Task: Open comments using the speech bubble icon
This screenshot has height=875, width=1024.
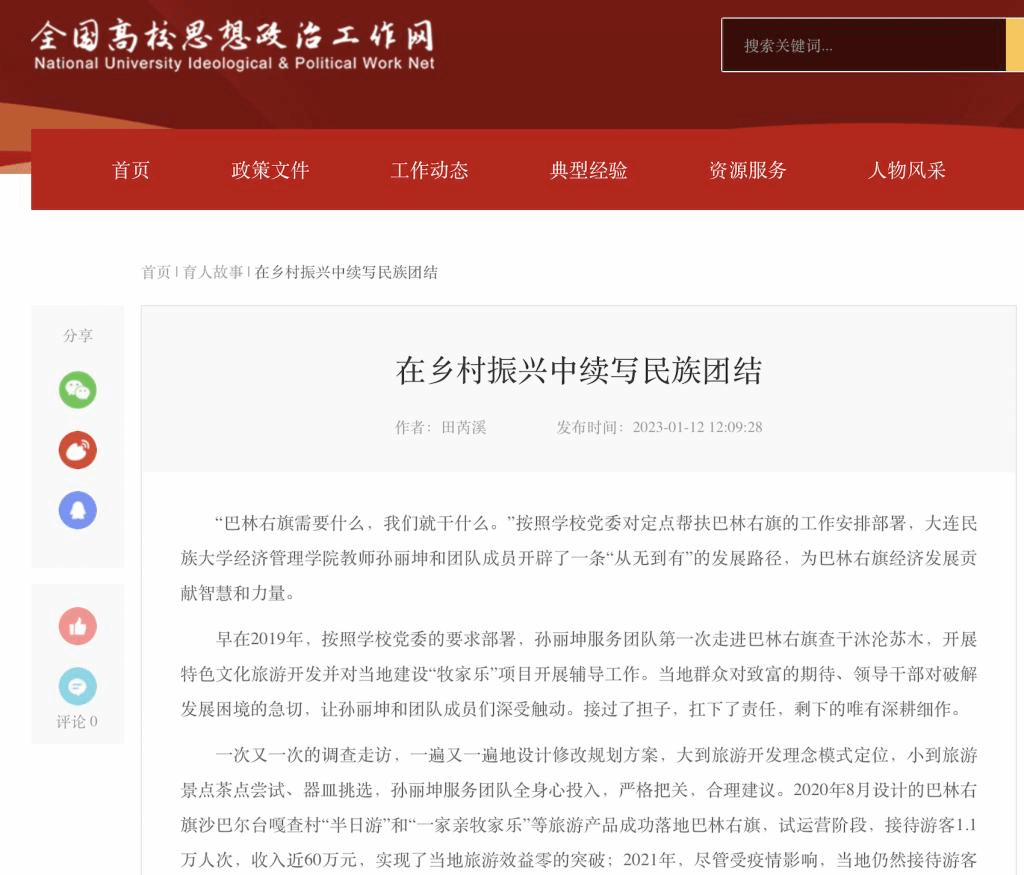Action: 78,686
